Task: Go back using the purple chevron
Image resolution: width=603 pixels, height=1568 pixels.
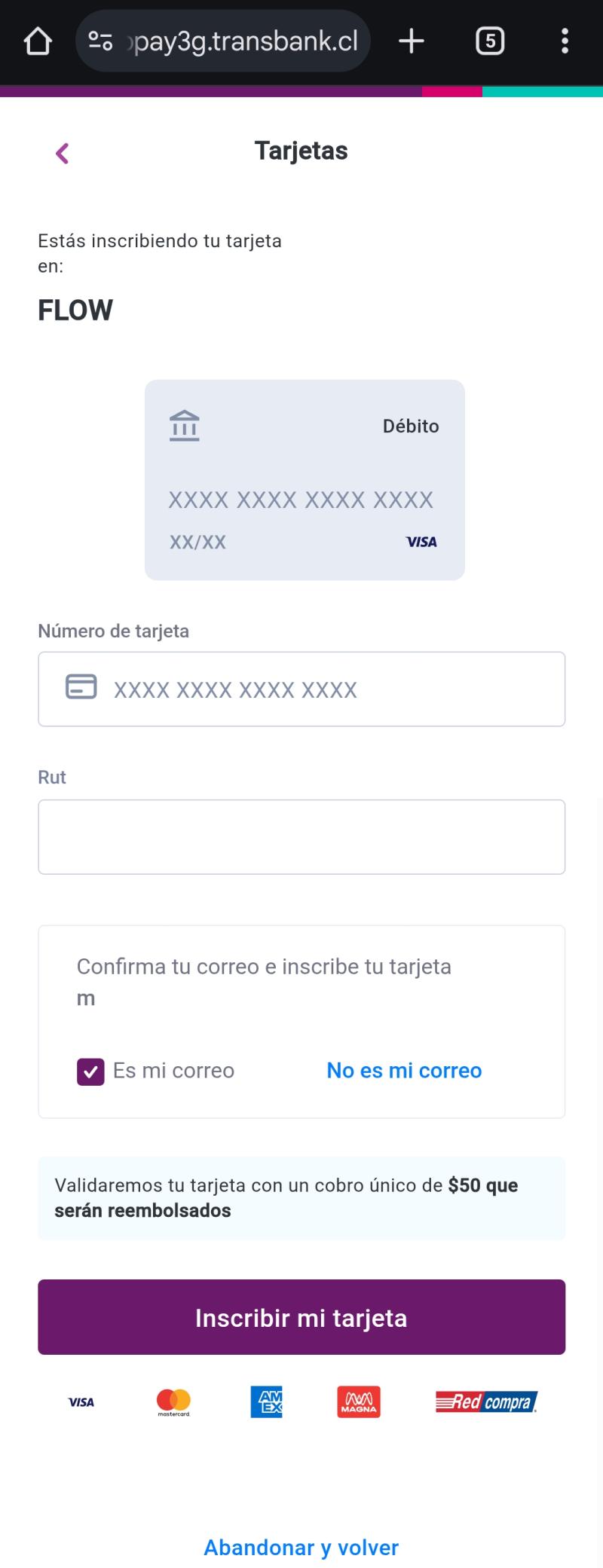Action: [63, 154]
